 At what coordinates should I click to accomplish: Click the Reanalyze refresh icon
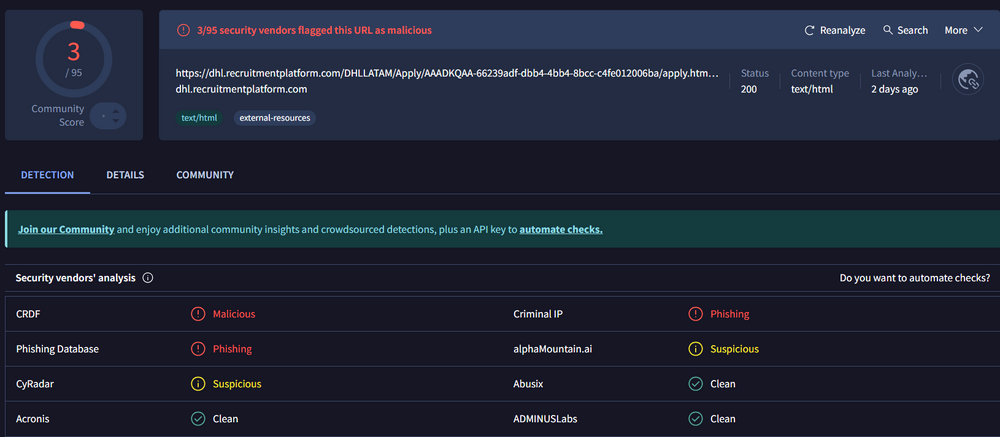click(x=810, y=30)
